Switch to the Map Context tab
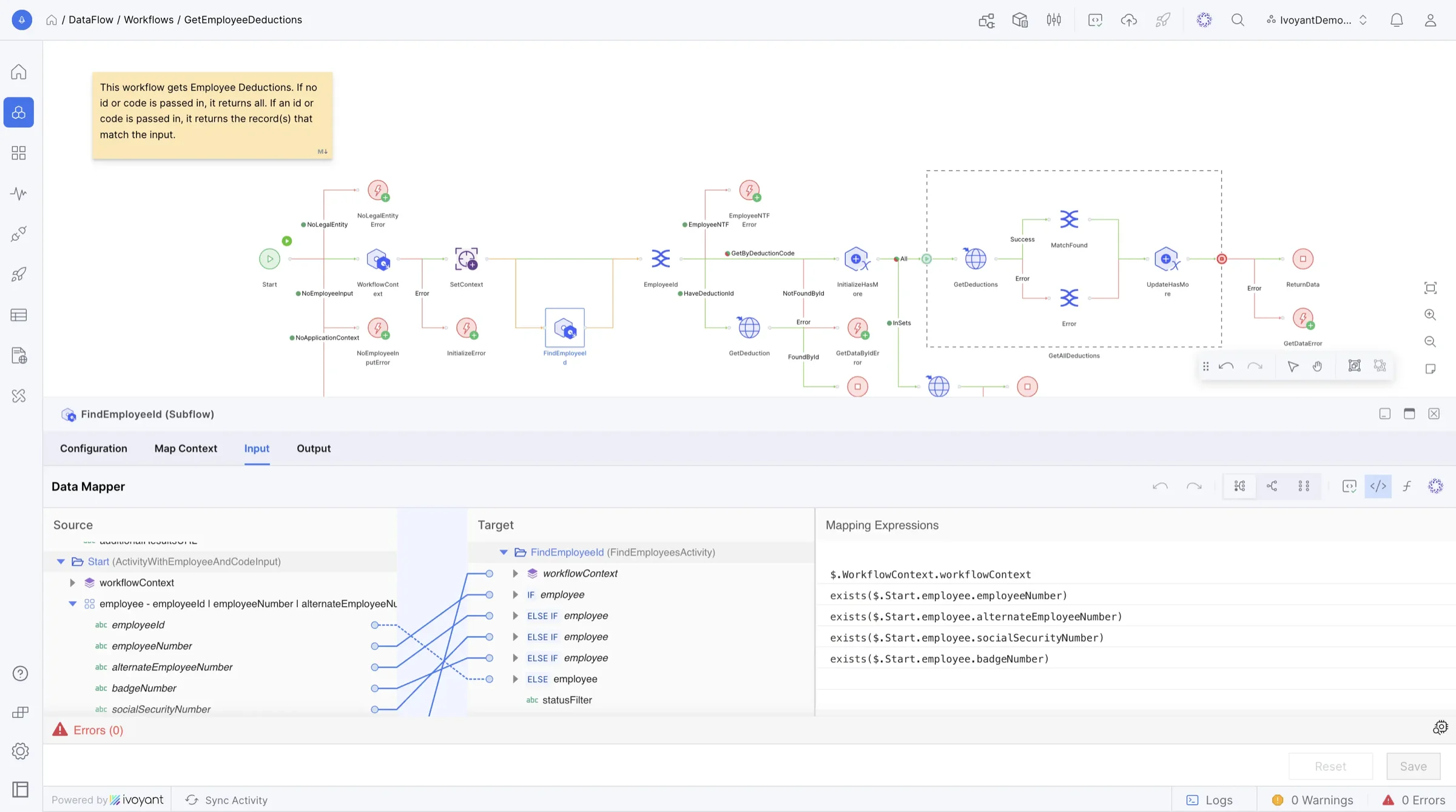Image resolution: width=1456 pixels, height=812 pixels. pyautogui.click(x=186, y=449)
